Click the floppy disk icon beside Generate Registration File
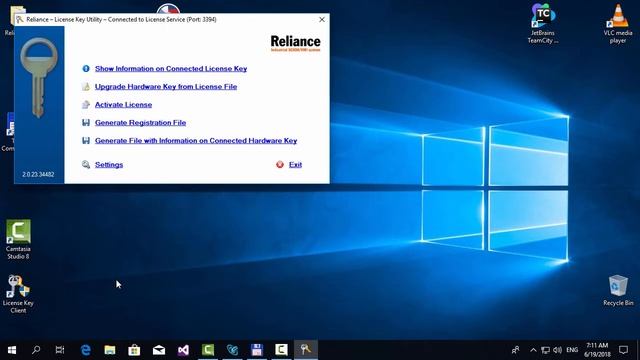Viewport: 640px width, 360px height. click(x=86, y=122)
